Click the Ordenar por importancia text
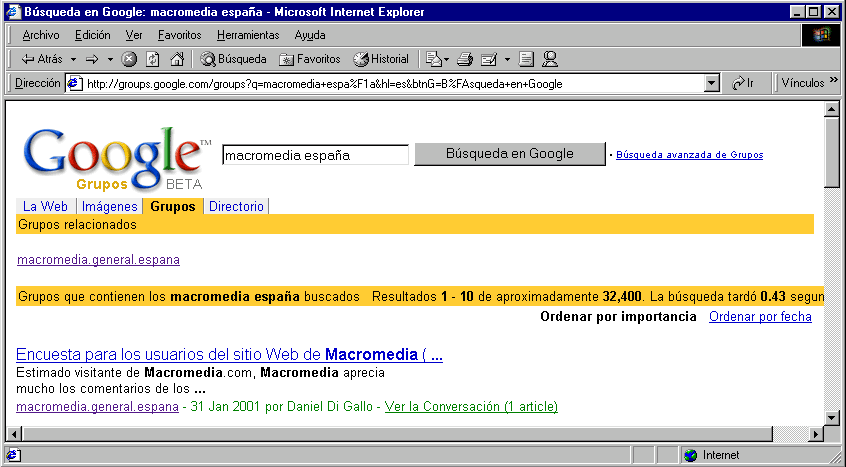846x467 pixels. [x=618, y=317]
